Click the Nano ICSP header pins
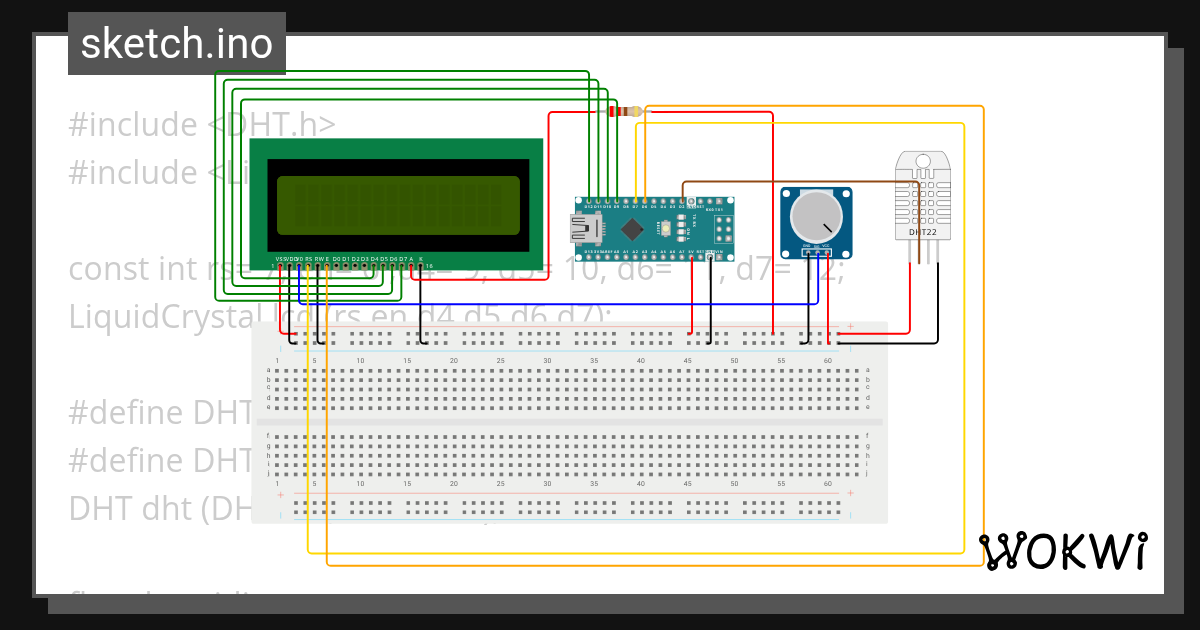The height and width of the screenshot is (630, 1200). pyautogui.click(x=724, y=229)
